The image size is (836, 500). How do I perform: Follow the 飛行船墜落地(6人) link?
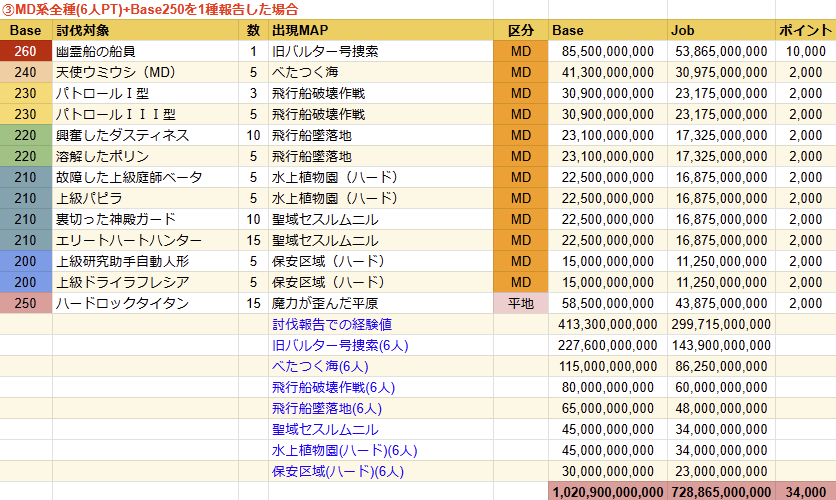(327, 408)
